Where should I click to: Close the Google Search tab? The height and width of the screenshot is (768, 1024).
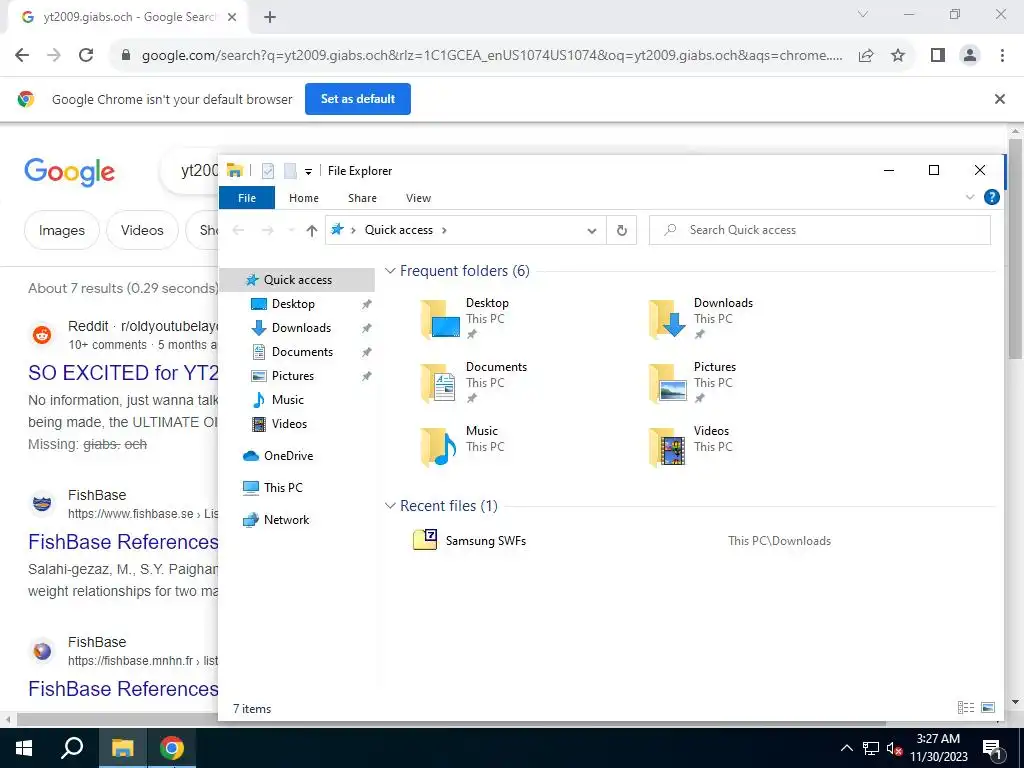coord(232,18)
